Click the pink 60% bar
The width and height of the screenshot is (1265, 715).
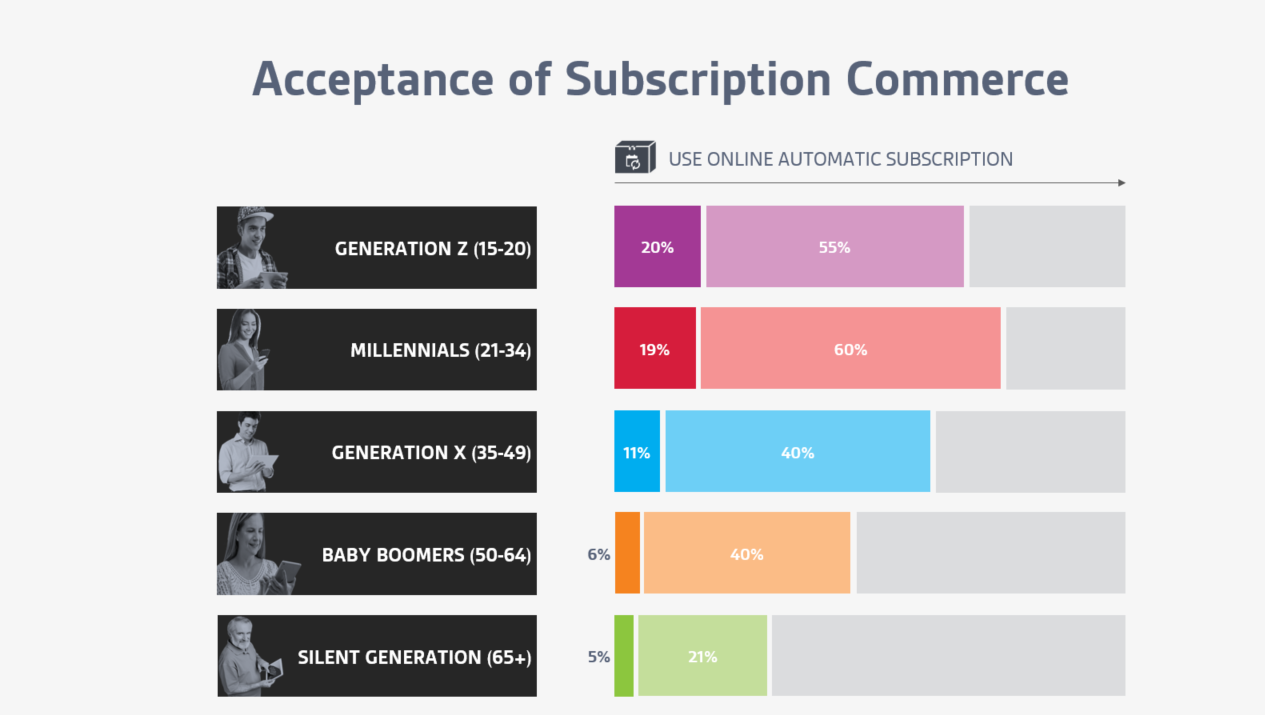click(x=851, y=349)
